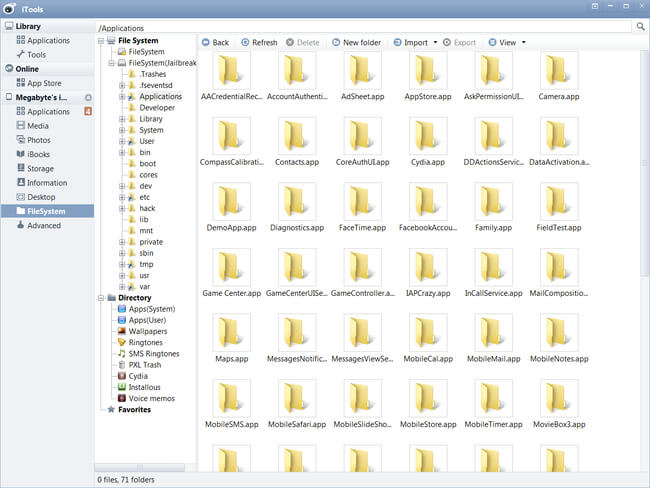650x488 pixels.
Task: Open the SMS Ringtones directory entry
Action: [148, 354]
